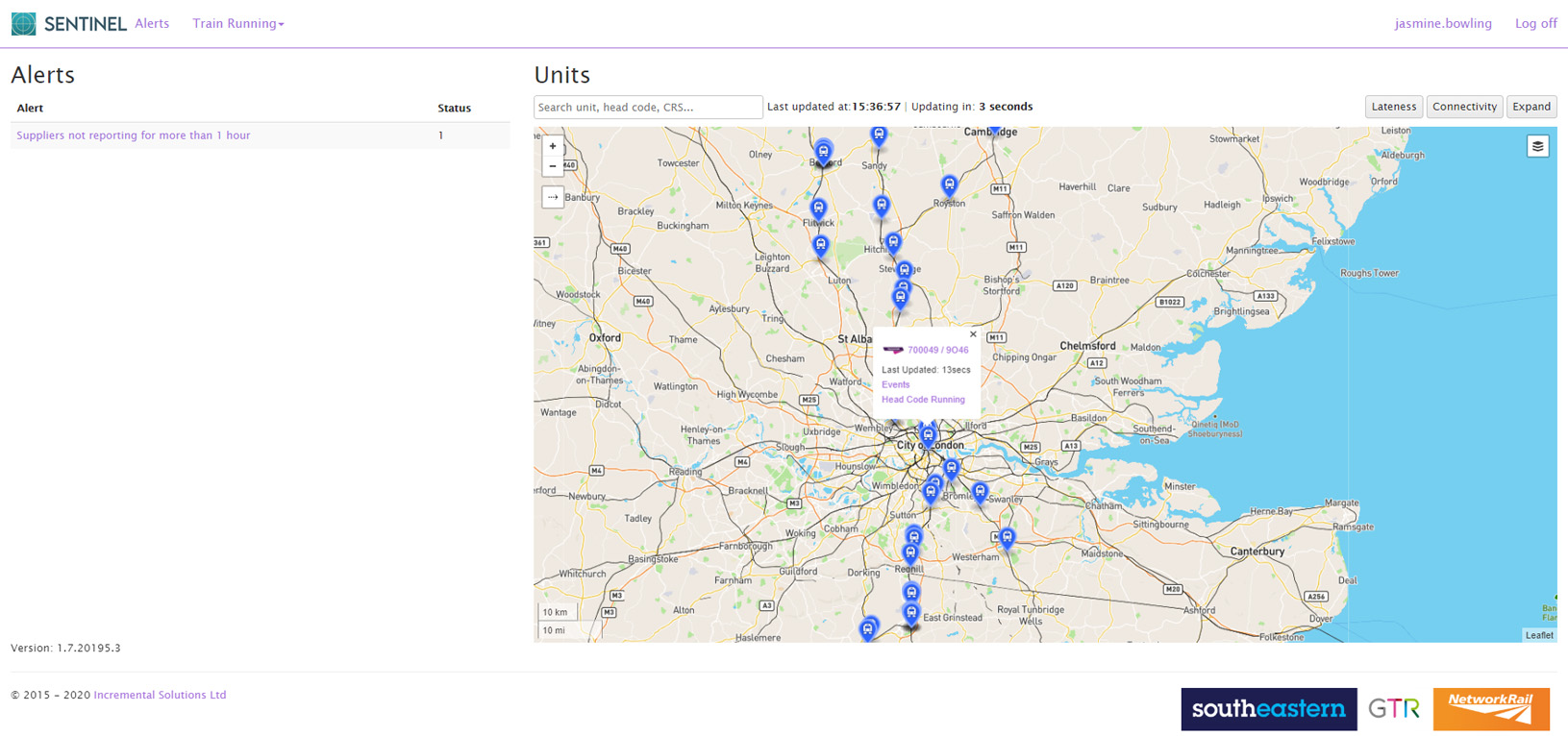Viewport: 1568px width, 736px height.
Task: Click the arrow button below zoom controls
Action: [553, 197]
